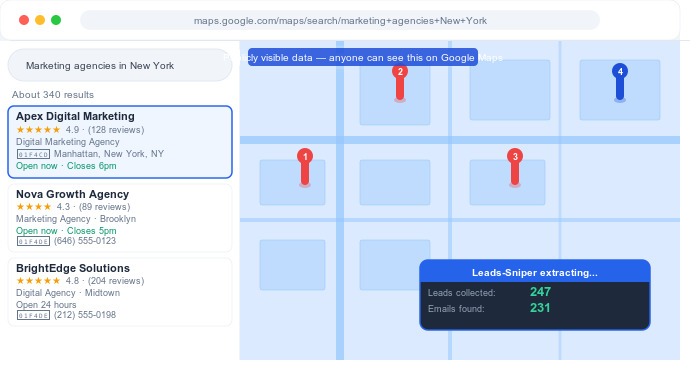The height and width of the screenshot is (370, 700).
Task: Click Open now · Closes 5pm hours
Action: [66, 231]
